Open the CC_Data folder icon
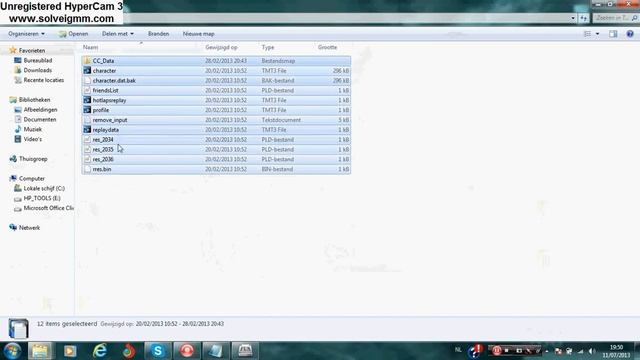 coord(87,61)
